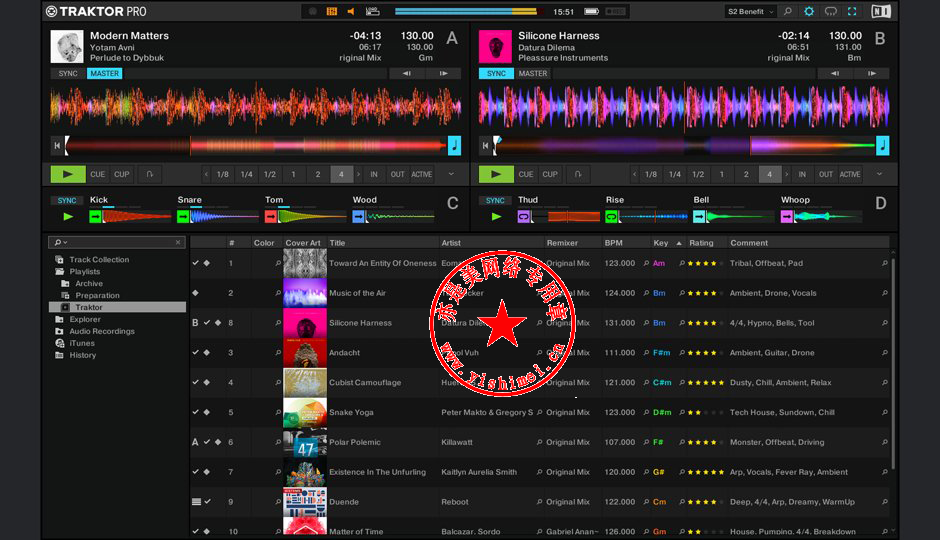Trigger the Kick sample slot

(x=95, y=216)
